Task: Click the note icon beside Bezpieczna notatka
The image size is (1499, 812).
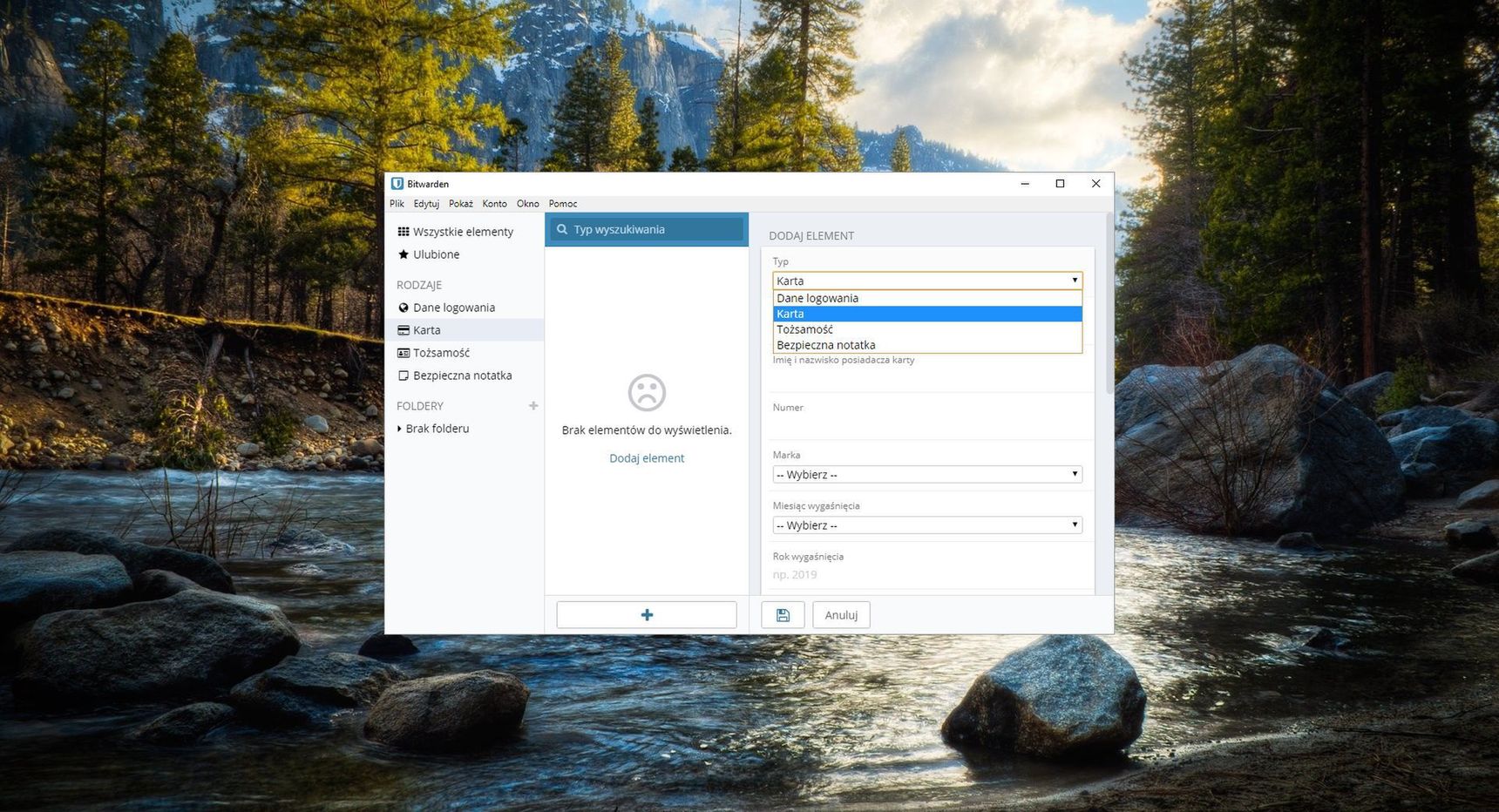Action: pos(404,376)
